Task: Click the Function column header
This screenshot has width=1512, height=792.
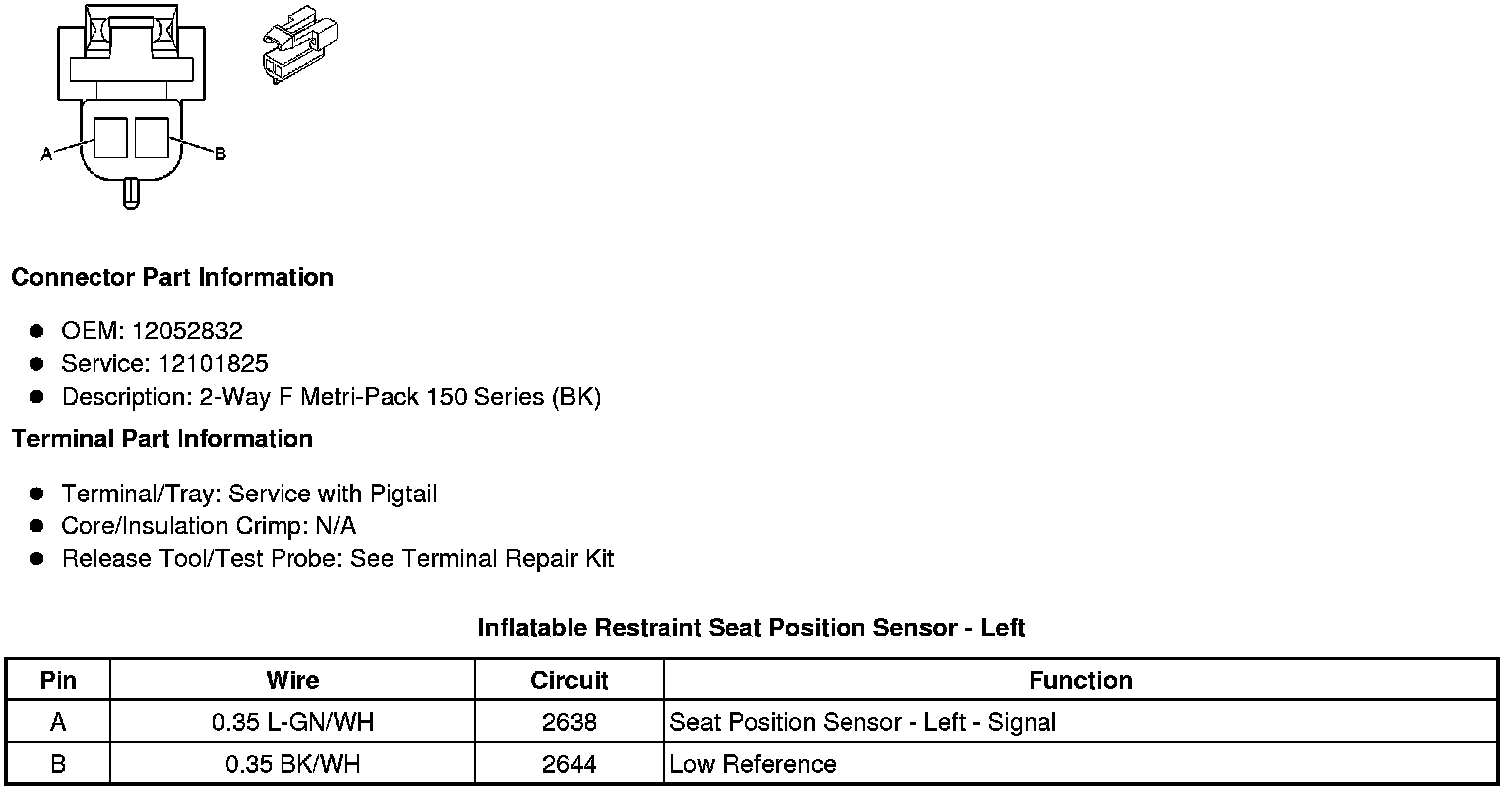Action: [x=1080, y=681]
